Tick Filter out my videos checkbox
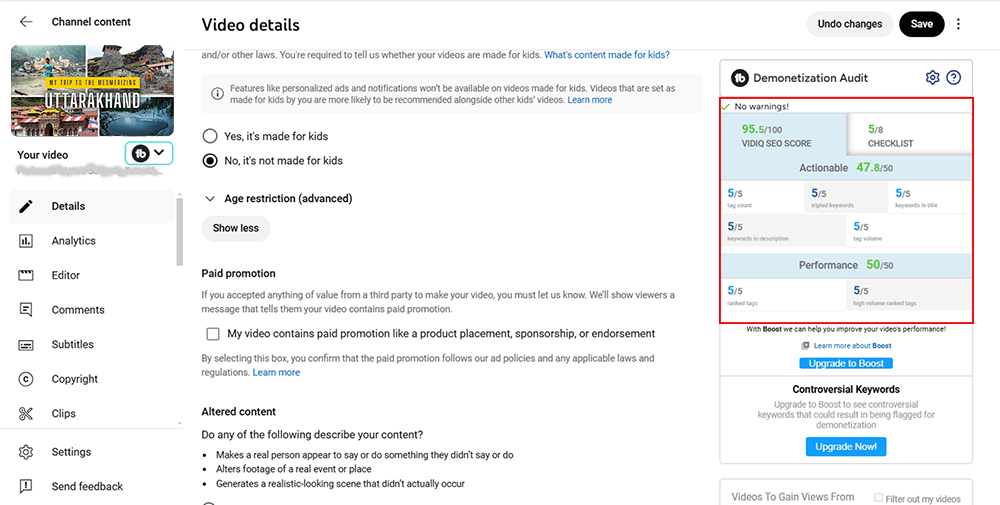 878,497
